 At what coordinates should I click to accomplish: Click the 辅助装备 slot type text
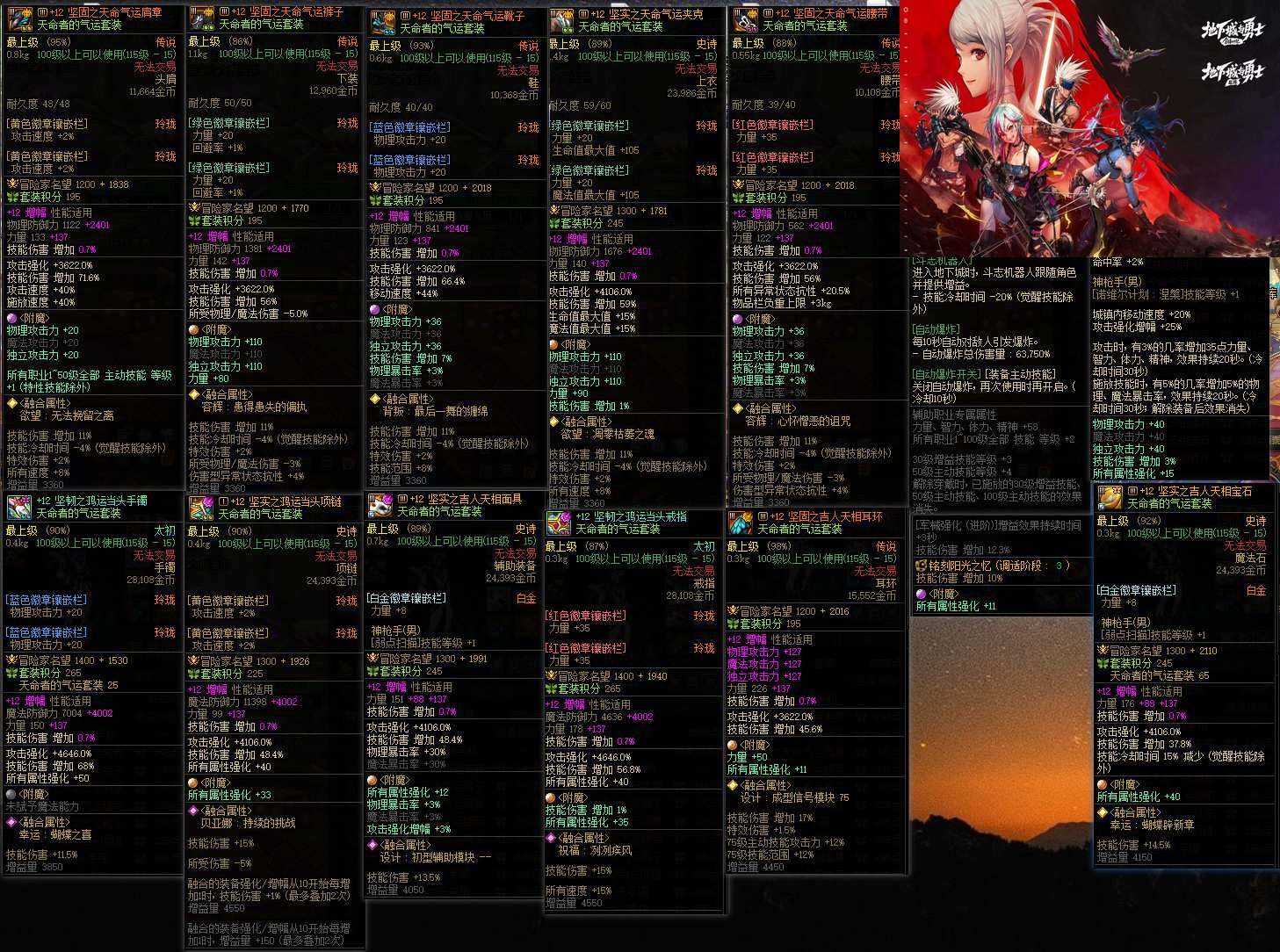pos(515,566)
